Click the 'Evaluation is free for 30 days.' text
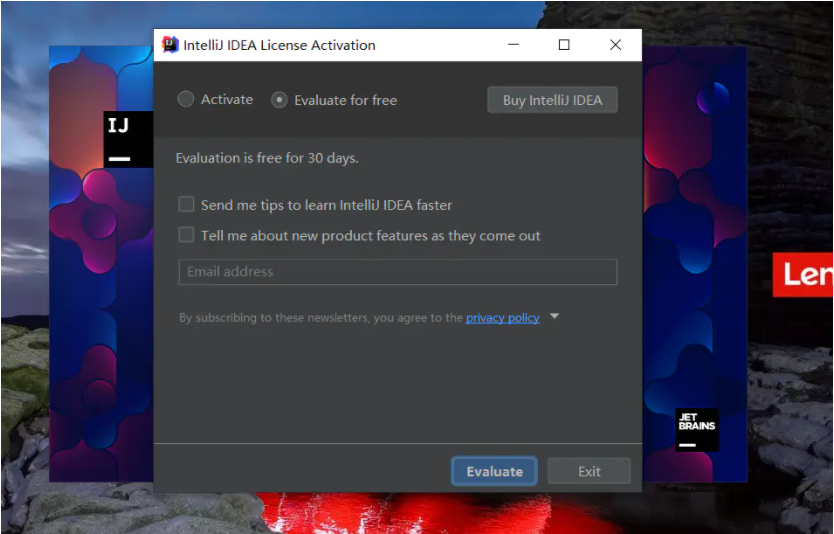The height and width of the screenshot is (534, 834). pos(267,158)
